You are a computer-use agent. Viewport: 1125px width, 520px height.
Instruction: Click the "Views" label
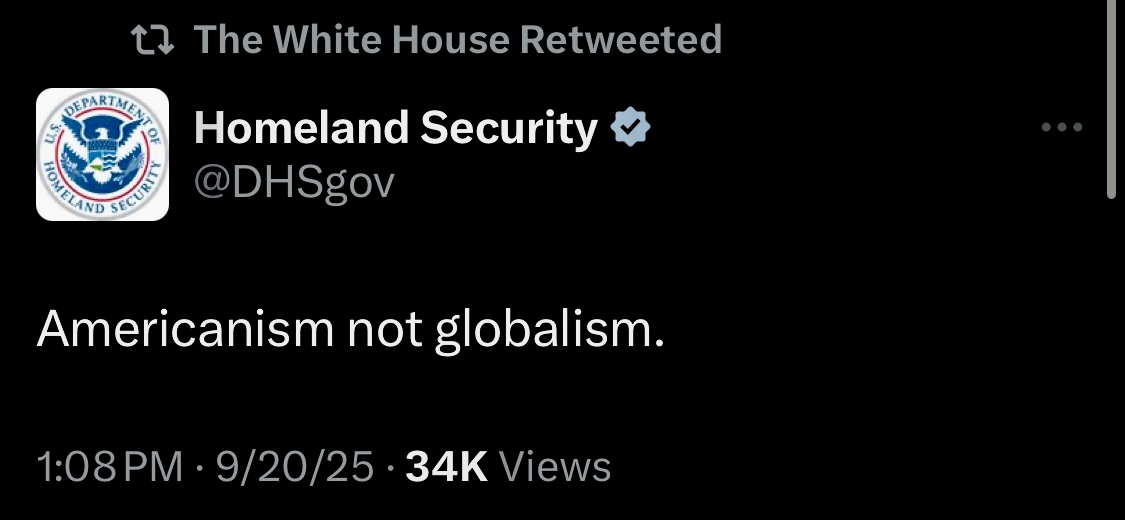(x=555, y=467)
